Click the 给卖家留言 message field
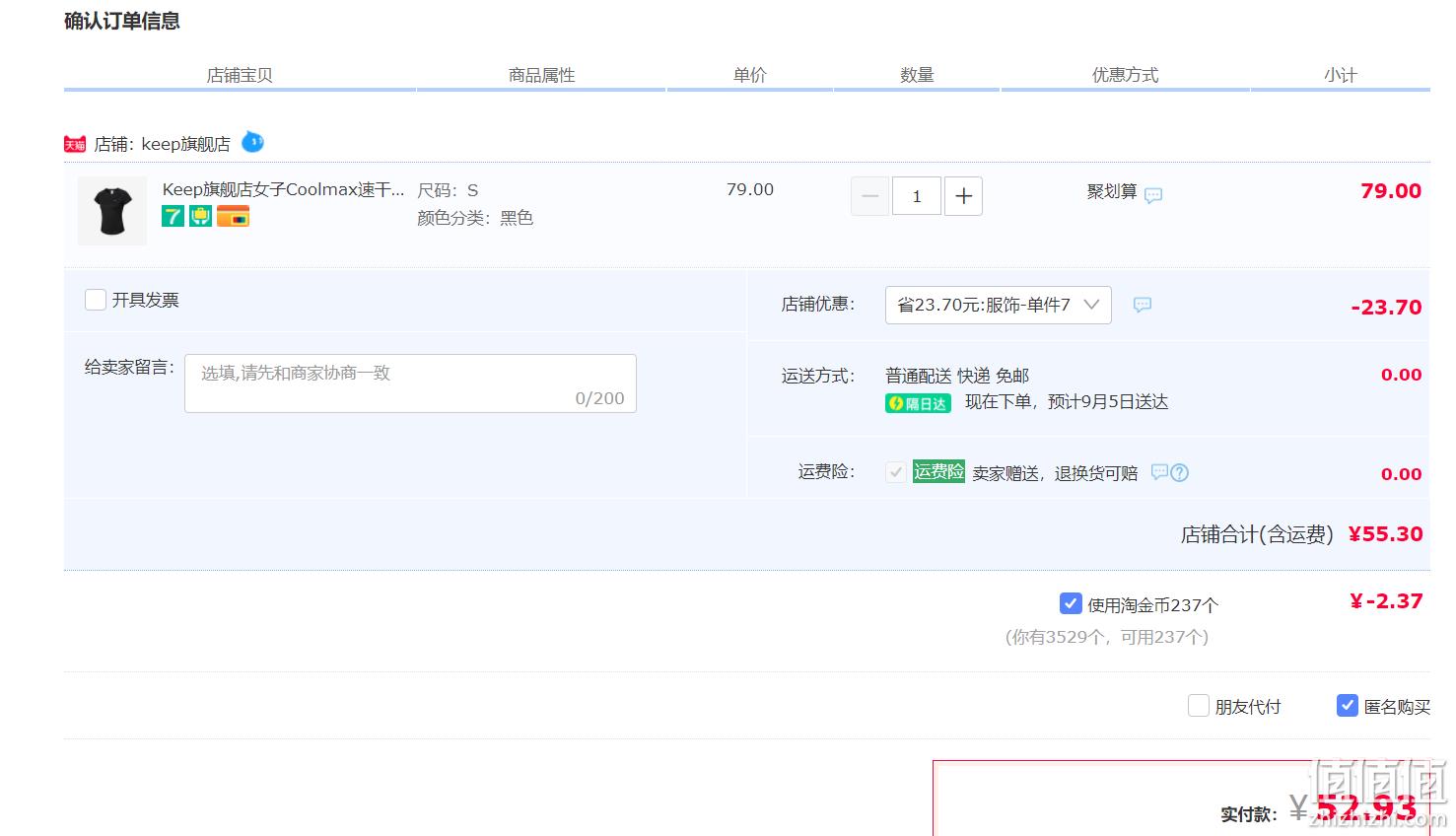1456x836 pixels. coord(410,383)
